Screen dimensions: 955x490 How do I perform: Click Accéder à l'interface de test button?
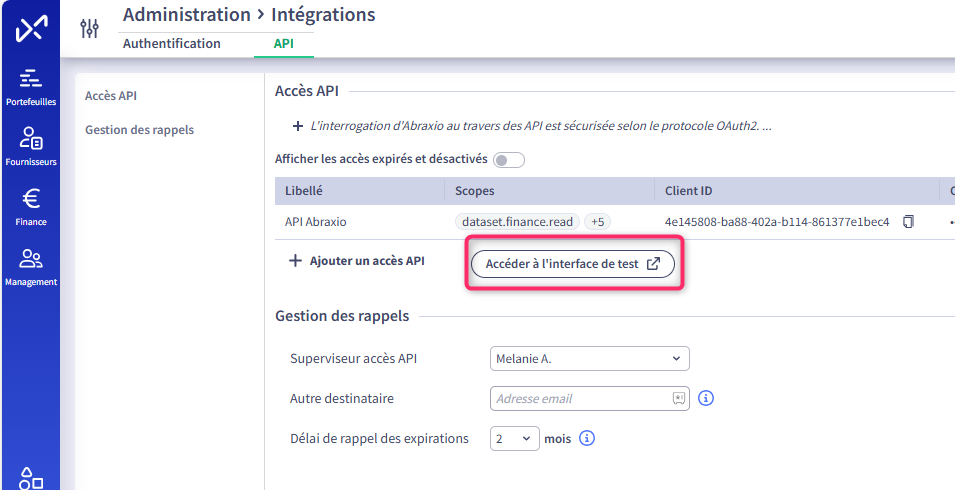(573, 264)
